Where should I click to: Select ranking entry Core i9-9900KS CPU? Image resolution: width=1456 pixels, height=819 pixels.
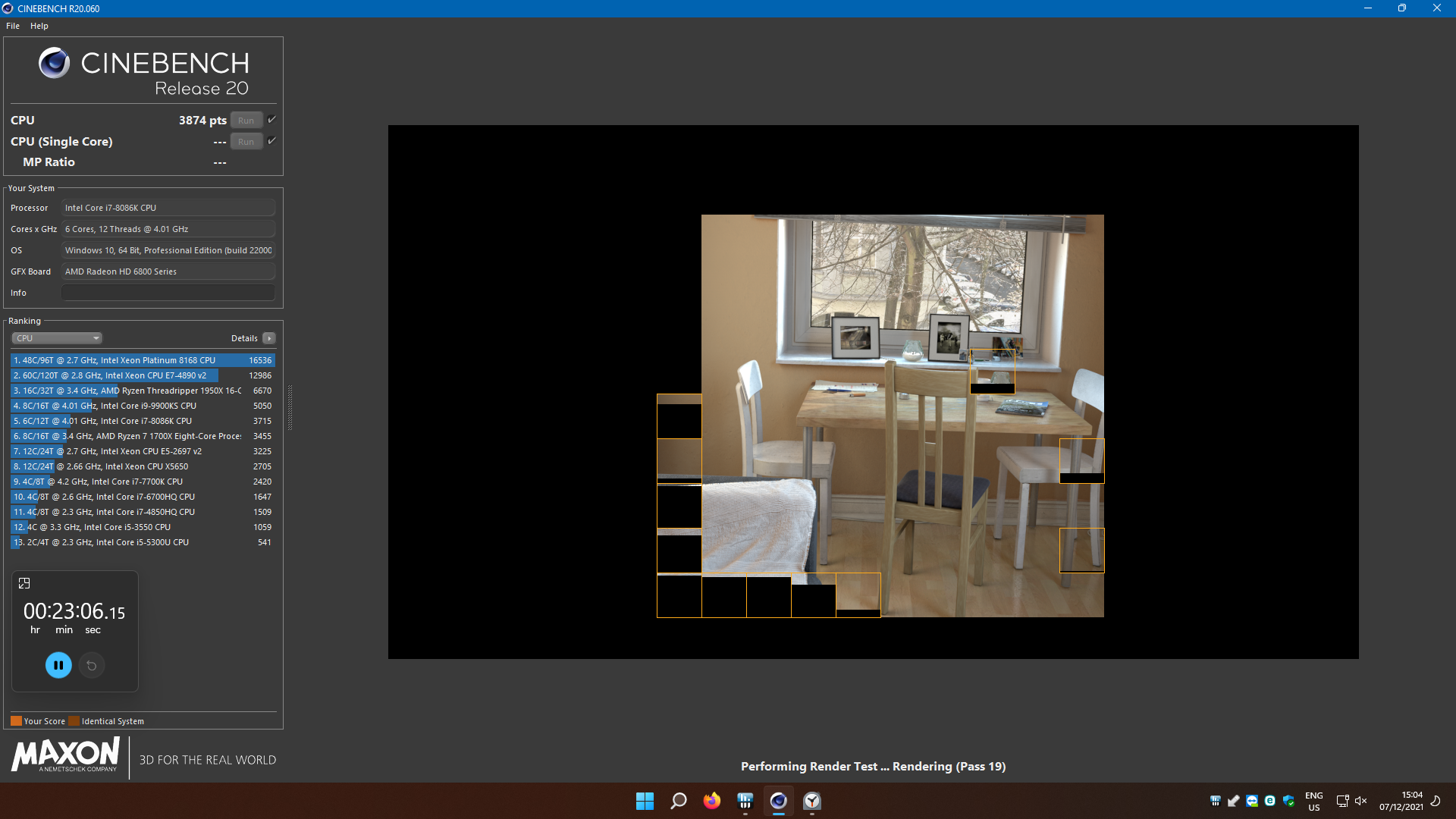[x=143, y=406]
